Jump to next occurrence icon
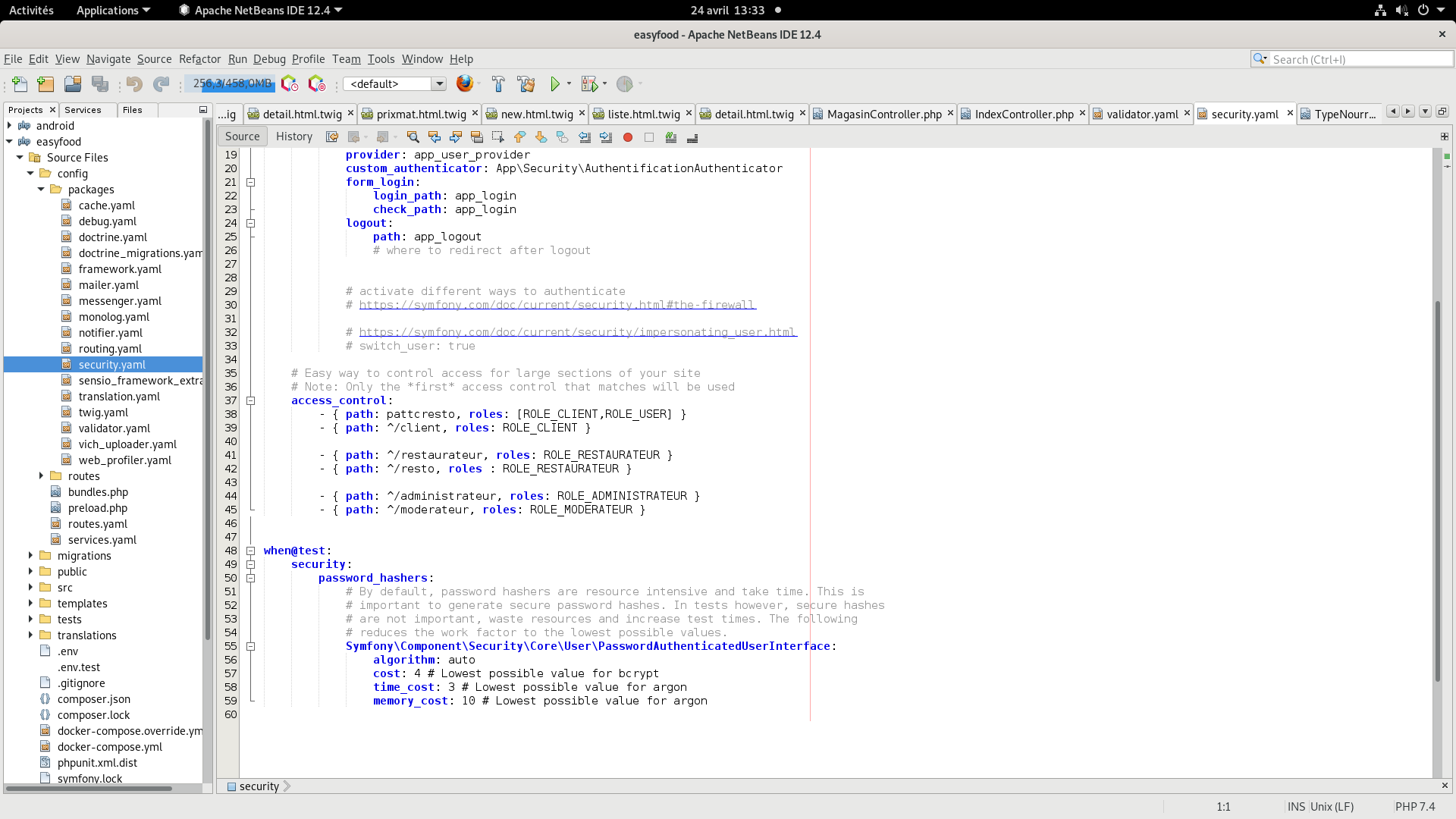The image size is (1456, 819). tap(456, 137)
